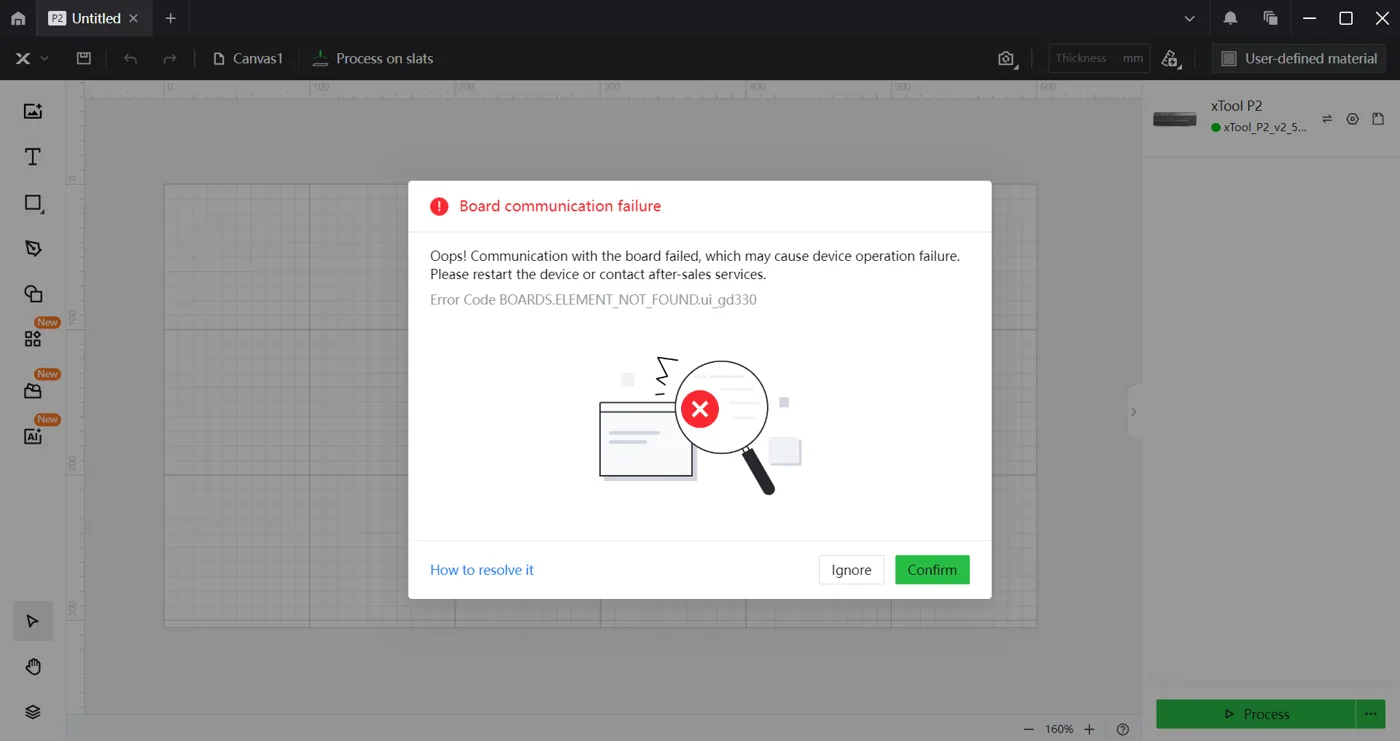Screen dimensions: 1400x741
Task: Go to the home screen icon
Action: click(x=18, y=18)
